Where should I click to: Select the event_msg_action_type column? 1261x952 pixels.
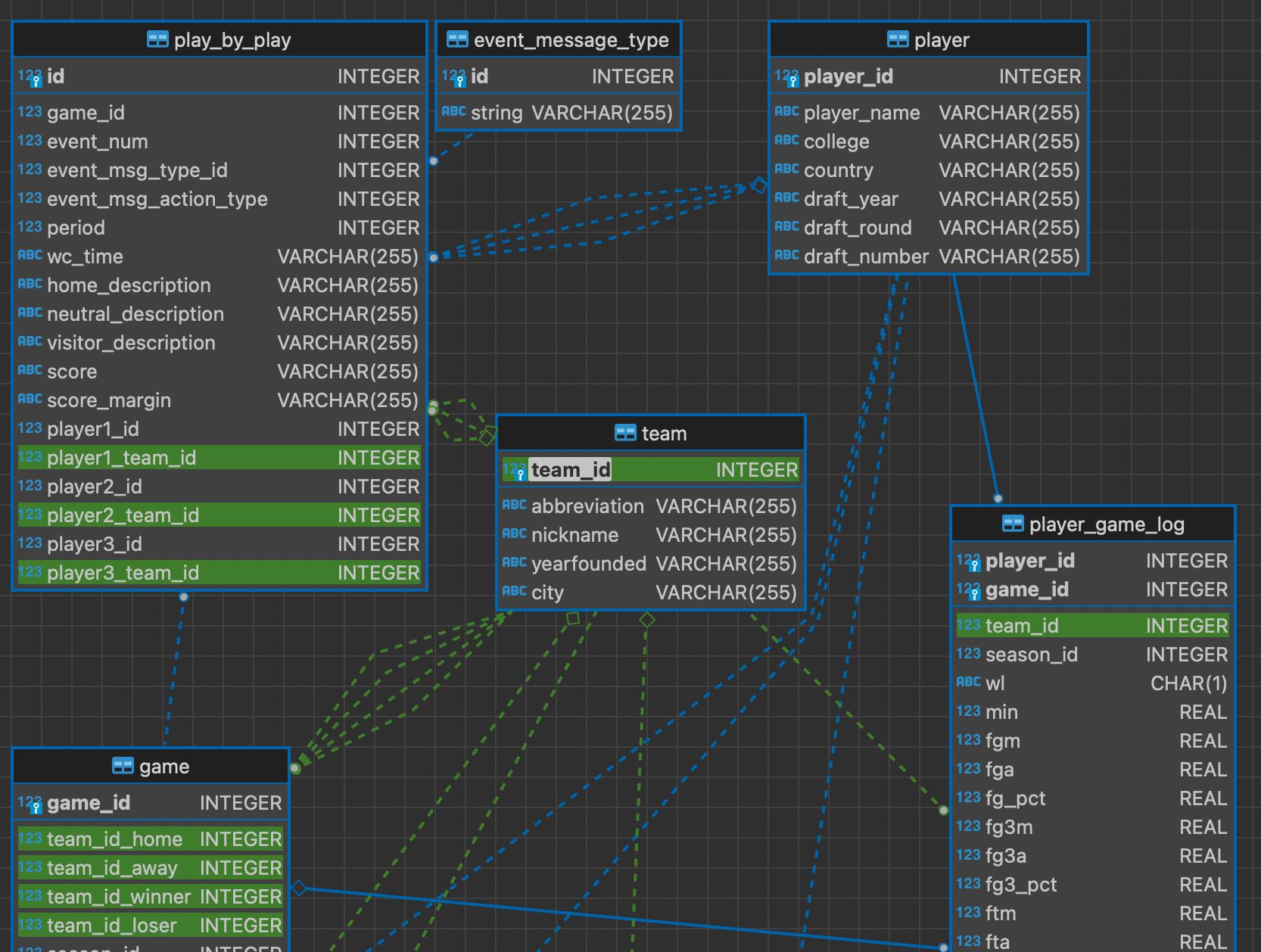[220, 199]
